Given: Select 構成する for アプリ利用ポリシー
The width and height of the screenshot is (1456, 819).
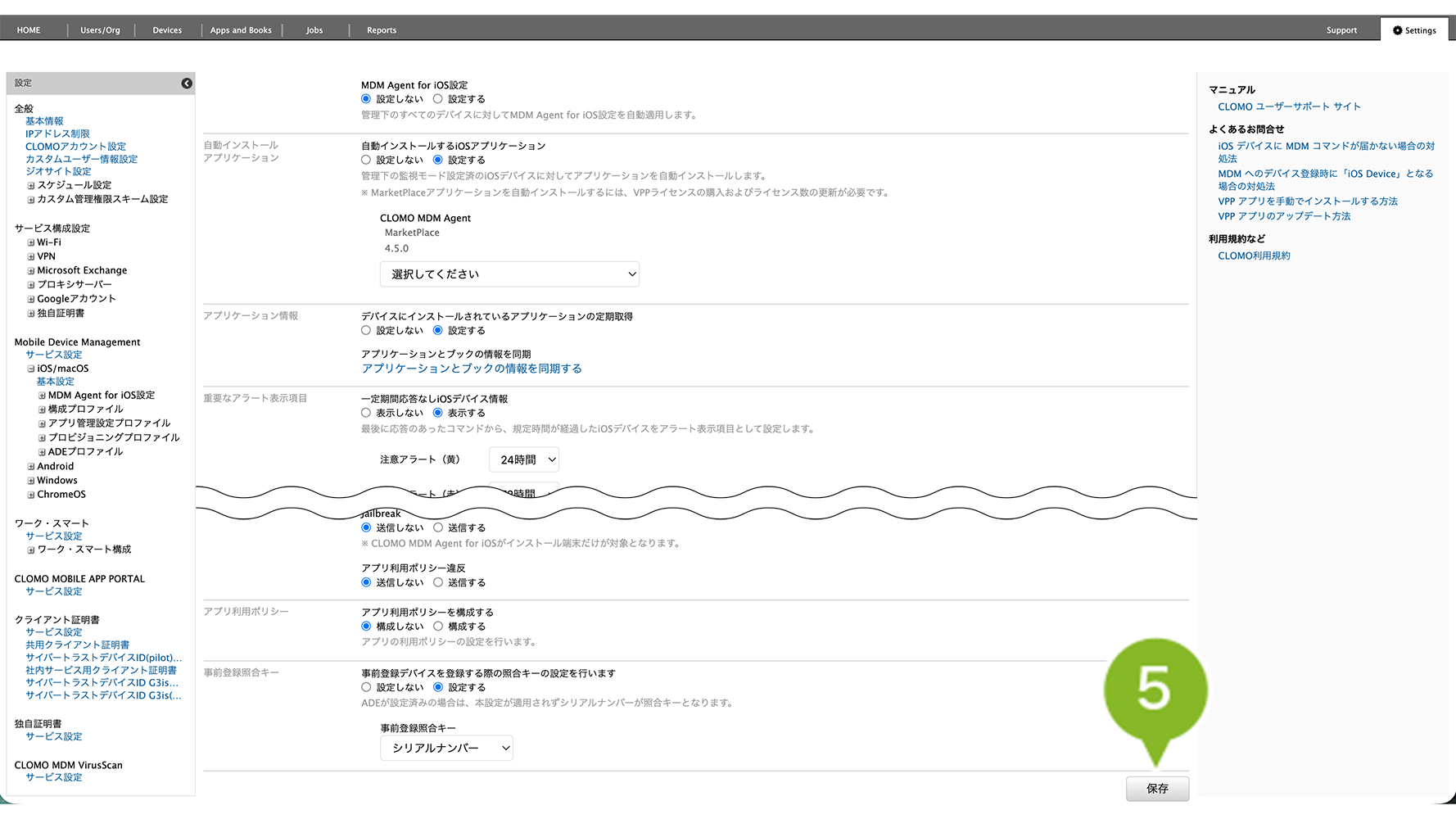Looking at the screenshot, I should click(438, 627).
